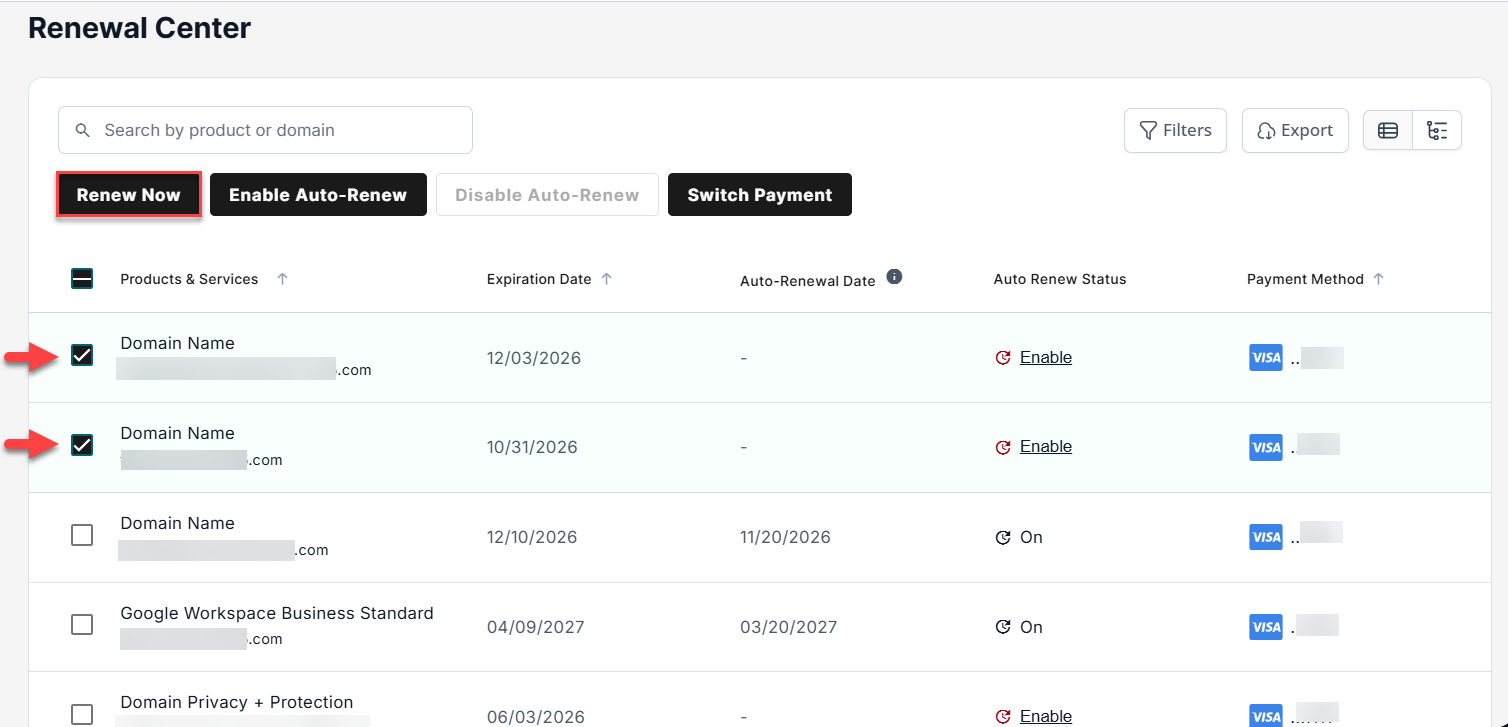Screen dimensions: 1508x727
Task: Check domain expiring 12/10/2026
Action: [82, 535]
